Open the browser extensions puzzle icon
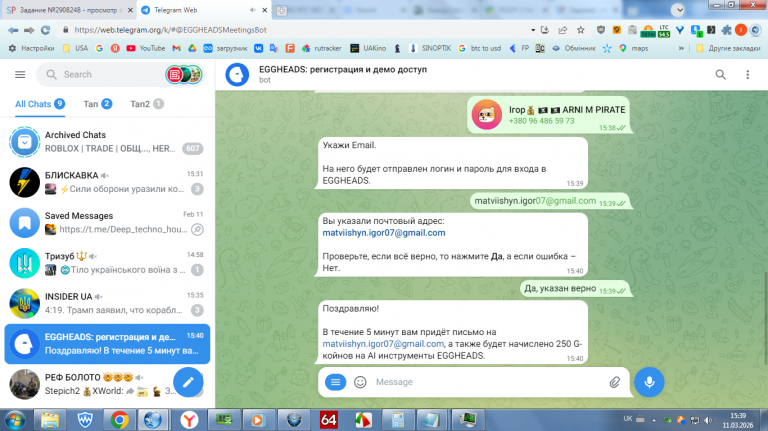This screenshot has height=431, width=768. pyautogui.click(x=727, y=30)
